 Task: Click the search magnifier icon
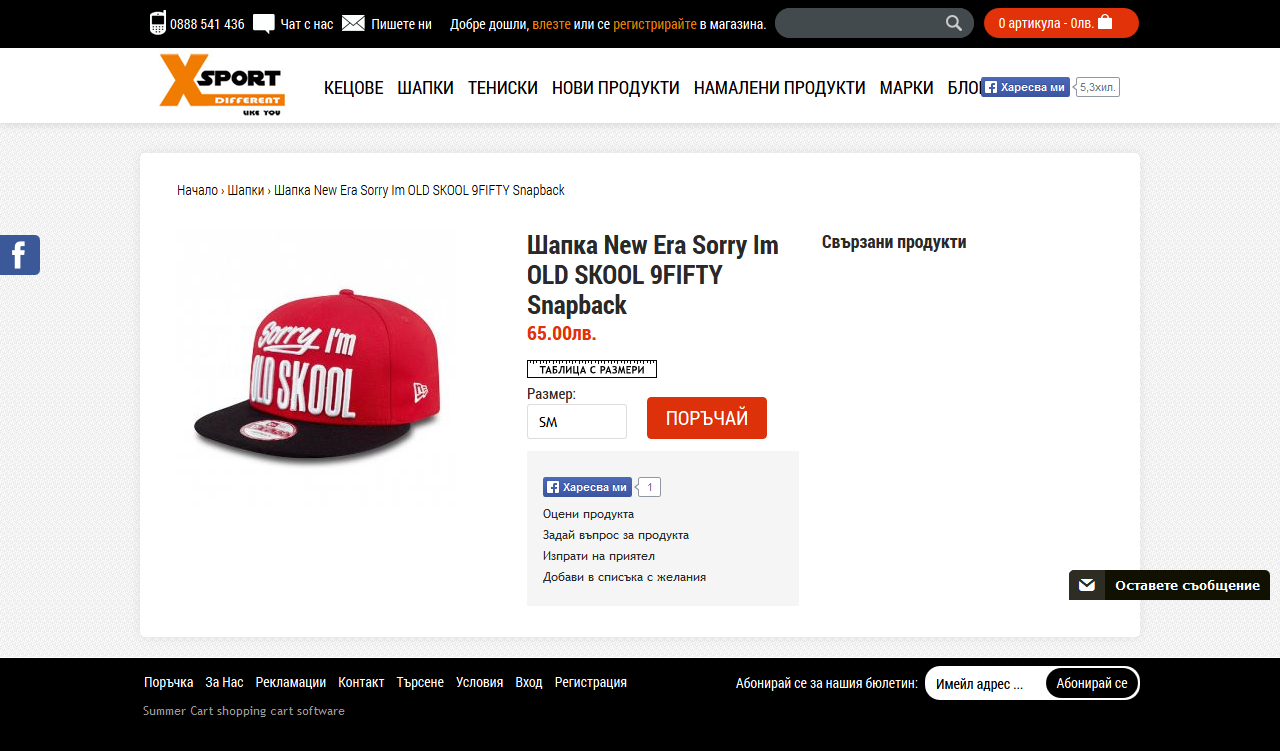coord(954,23)
